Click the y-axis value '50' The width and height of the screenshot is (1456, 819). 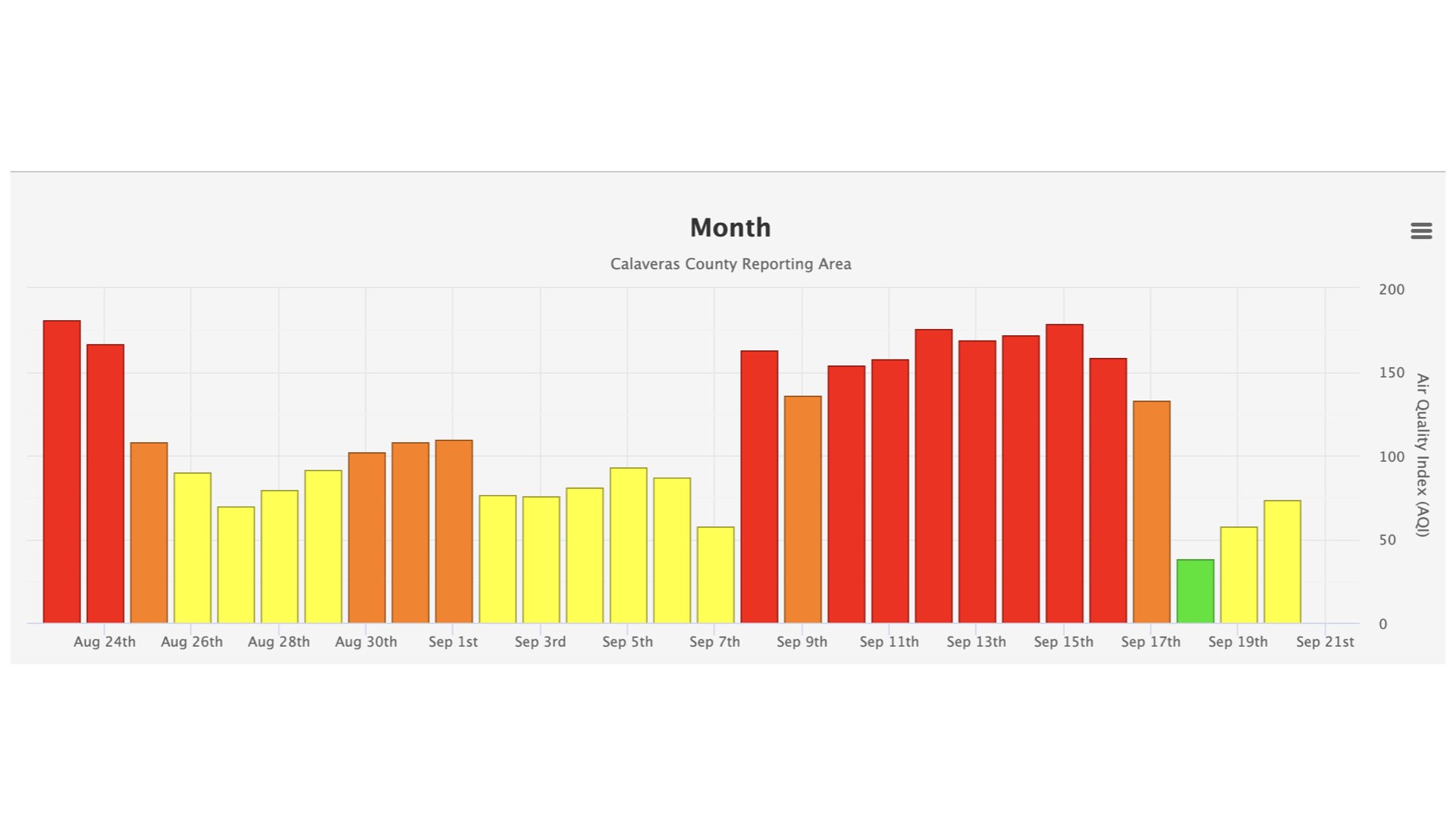click(x=1387, y=540)
